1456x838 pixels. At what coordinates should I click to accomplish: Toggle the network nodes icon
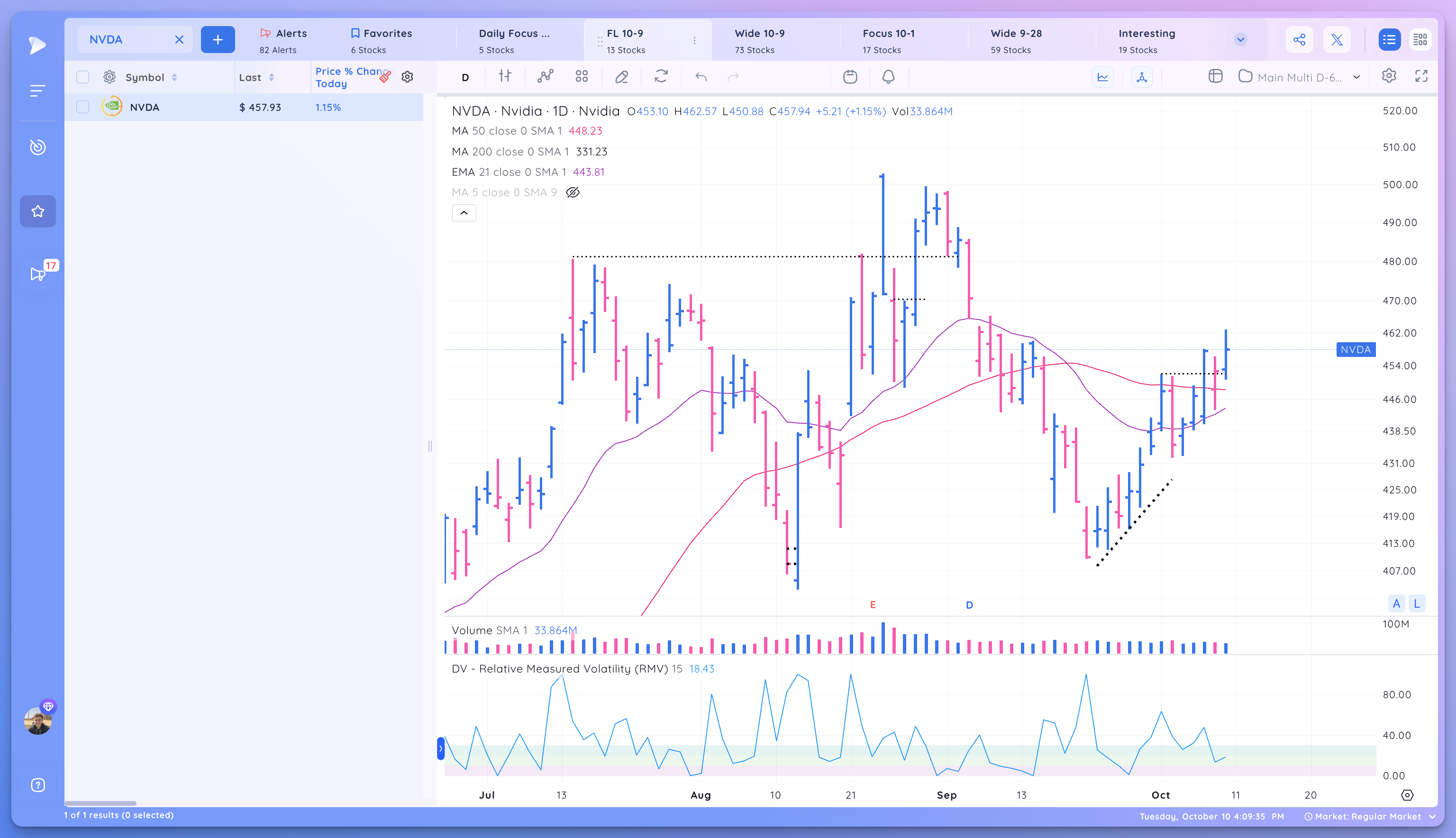pos(1142,77)
